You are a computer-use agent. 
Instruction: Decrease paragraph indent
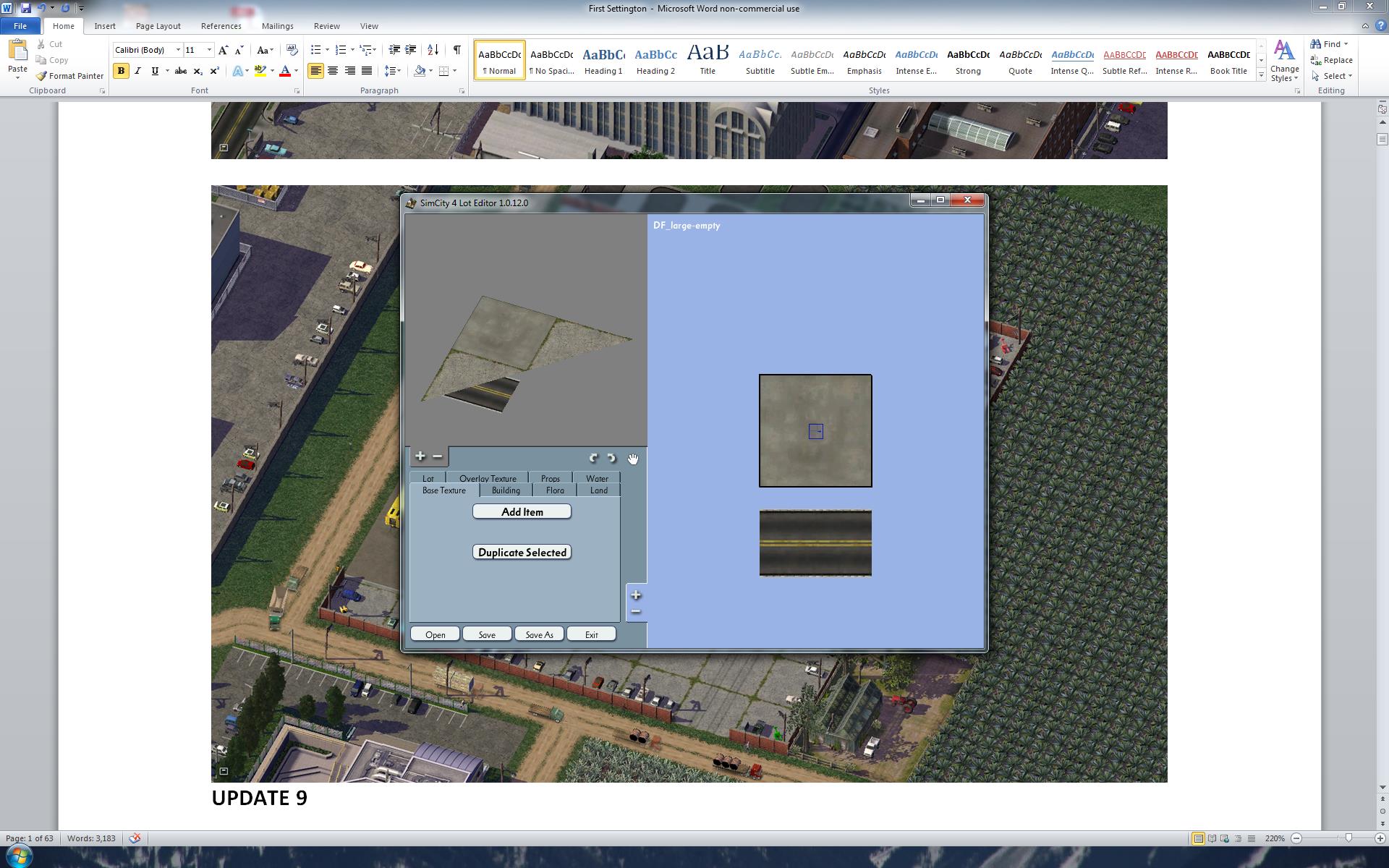(x=394, y=50)
